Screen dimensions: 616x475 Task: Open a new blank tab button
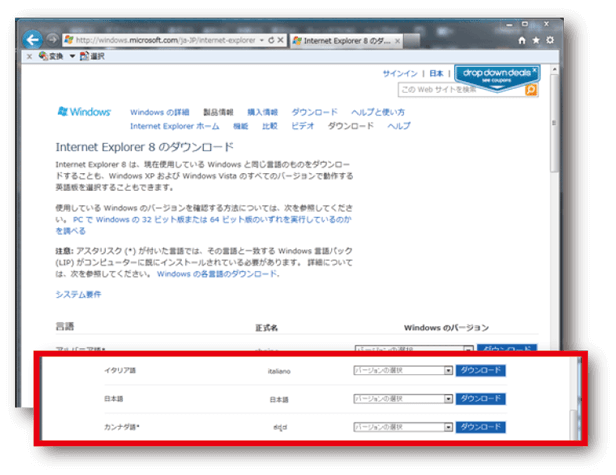[411, 40]
